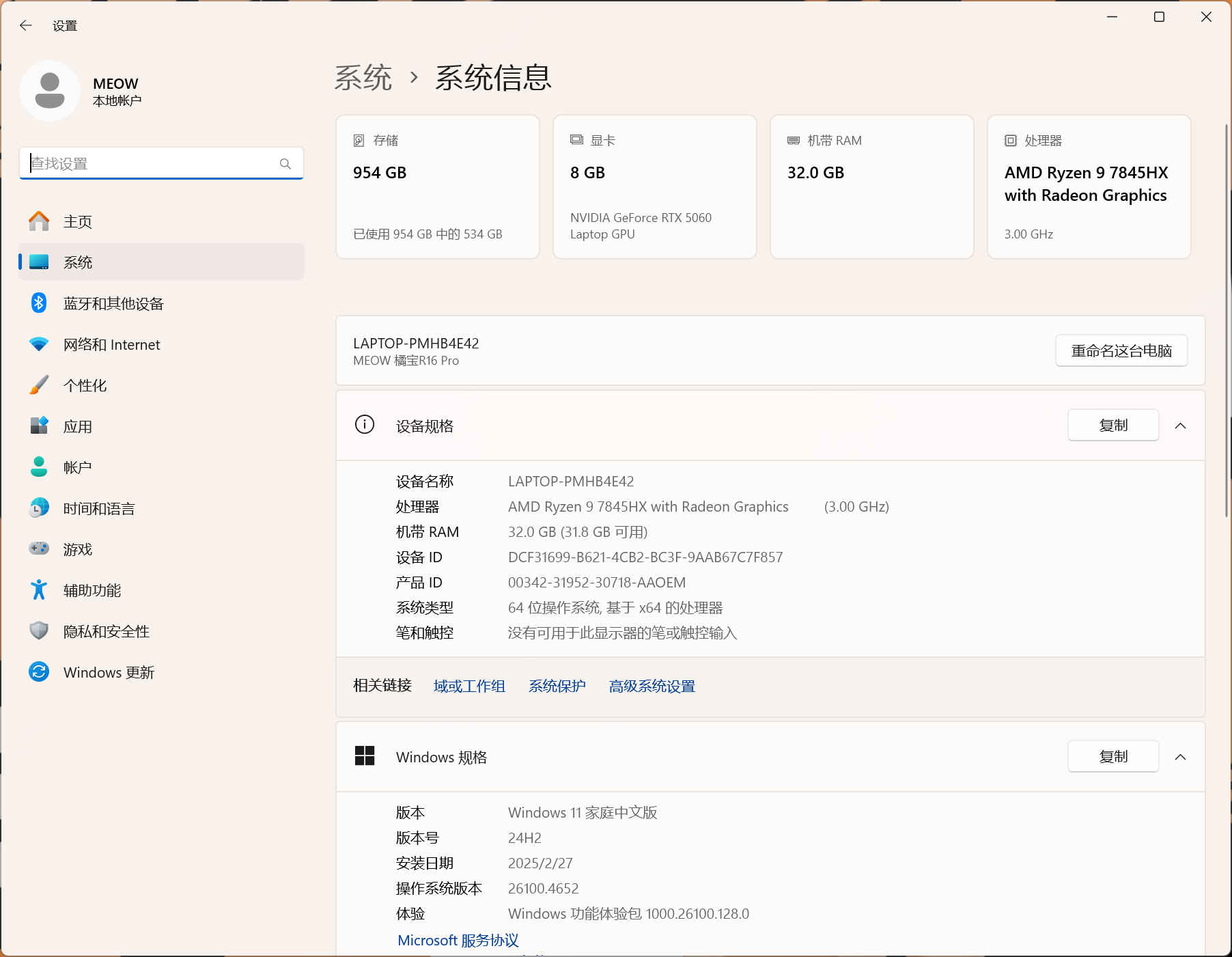Open Windows 更新 via the sync icon
Image resolution: width=1232 pixels, height=957 pixels.
point(39,672)
